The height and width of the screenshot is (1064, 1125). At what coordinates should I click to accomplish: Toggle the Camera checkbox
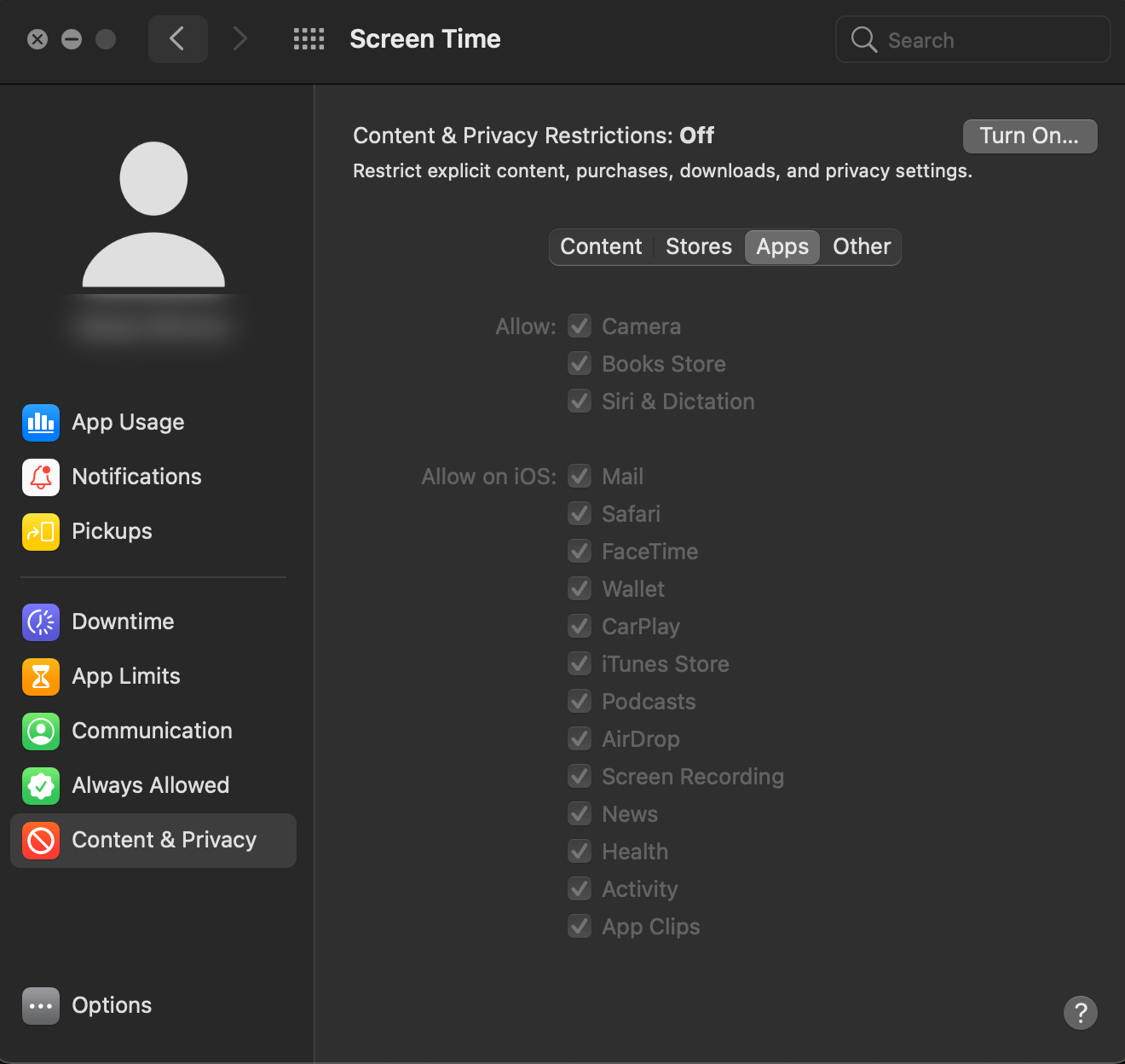pos(580,326)
